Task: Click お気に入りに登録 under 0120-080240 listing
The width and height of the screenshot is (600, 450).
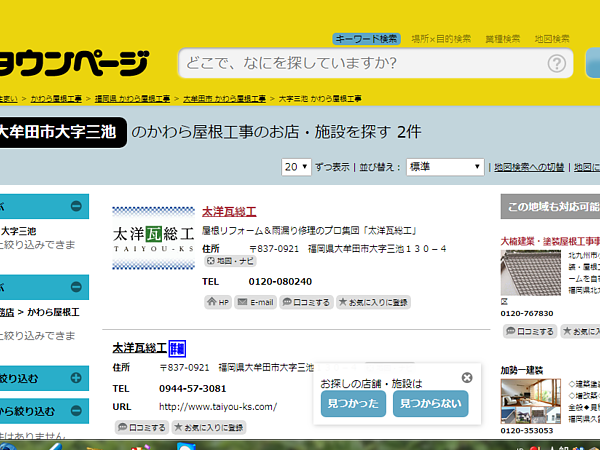Action: [373, 302]
